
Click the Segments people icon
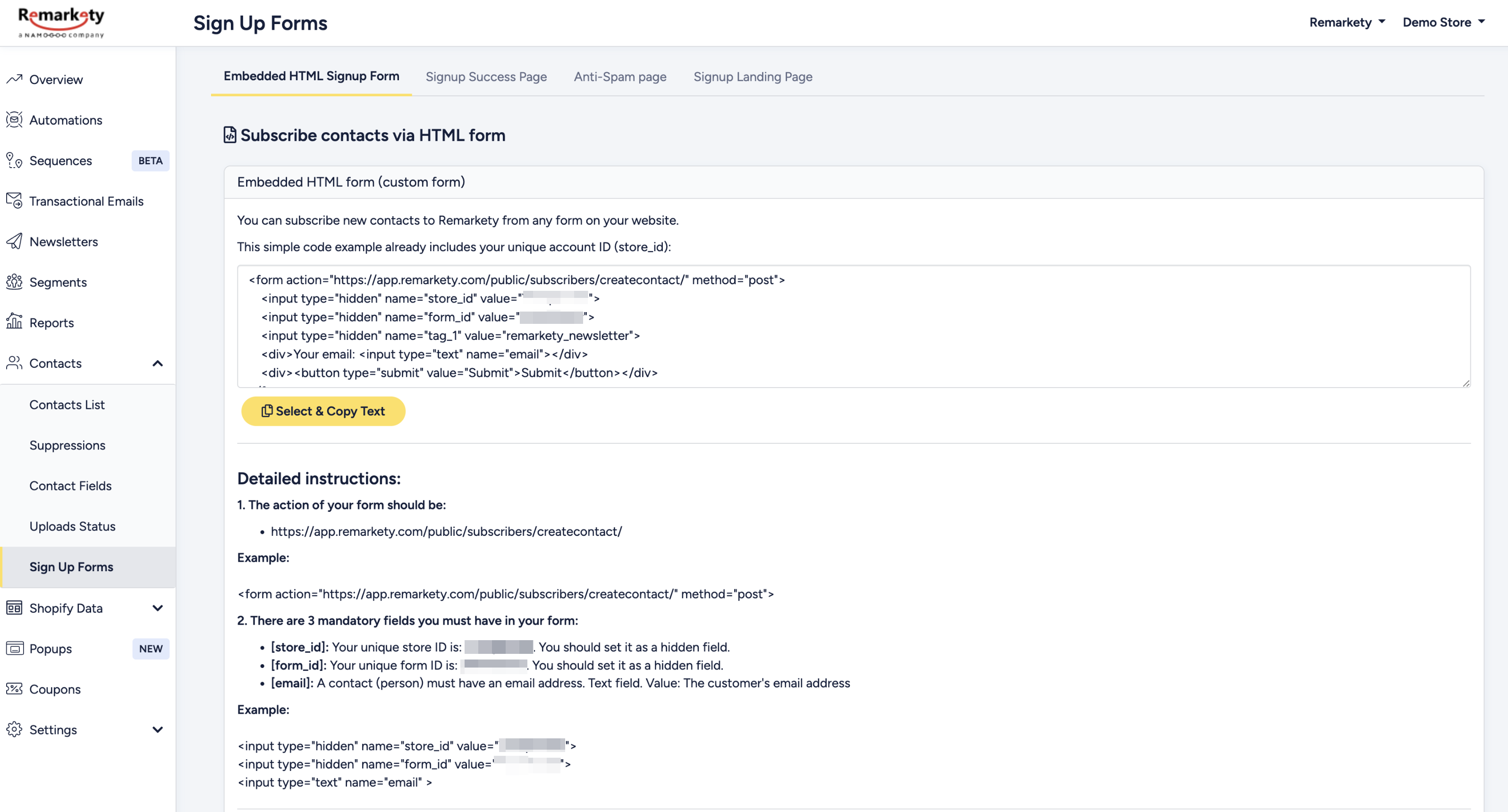[14, 281]
